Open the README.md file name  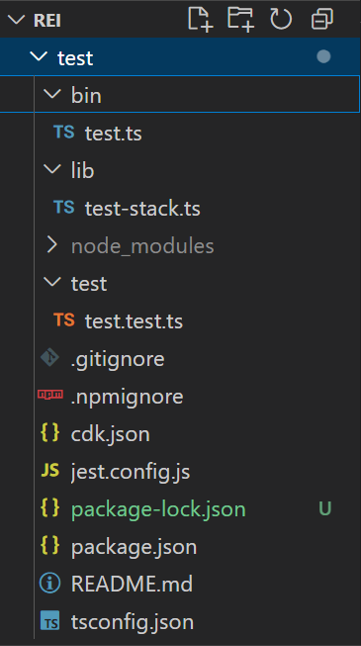click(132, 584)
